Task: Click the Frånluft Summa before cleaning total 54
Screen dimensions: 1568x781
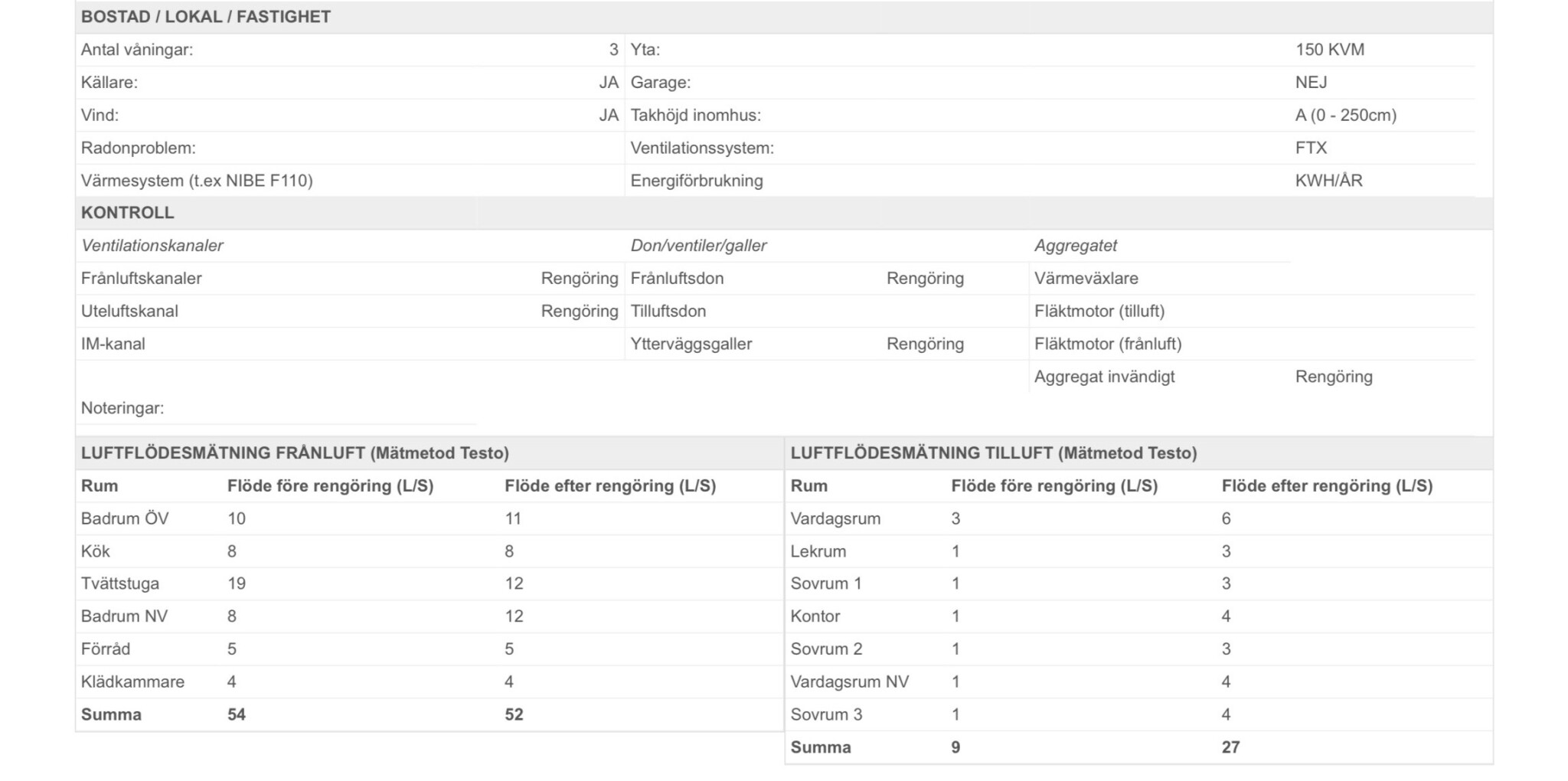Action: click(237, 714)
